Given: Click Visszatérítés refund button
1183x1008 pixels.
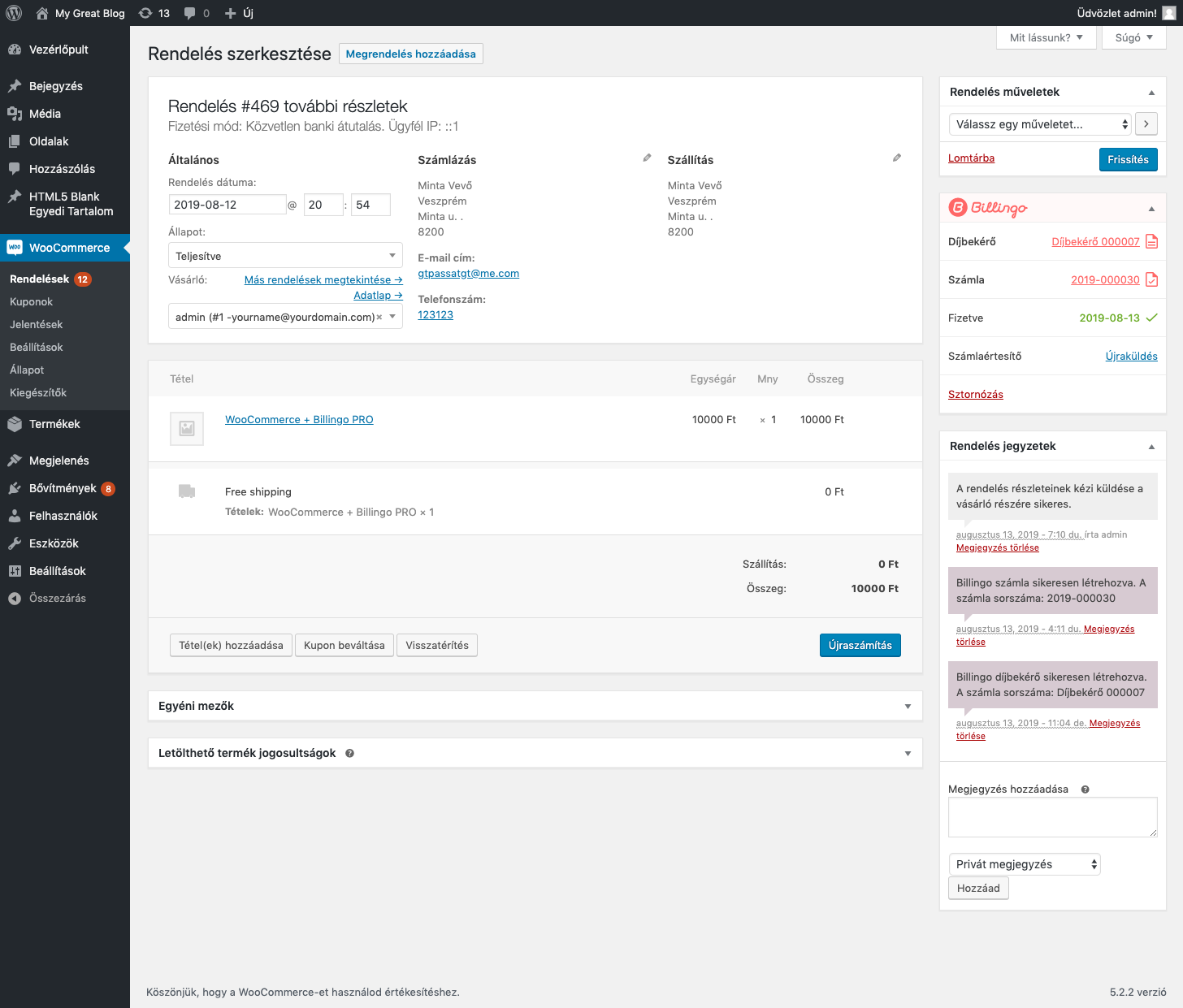Looking at the screenshot, I should (437, 645).
